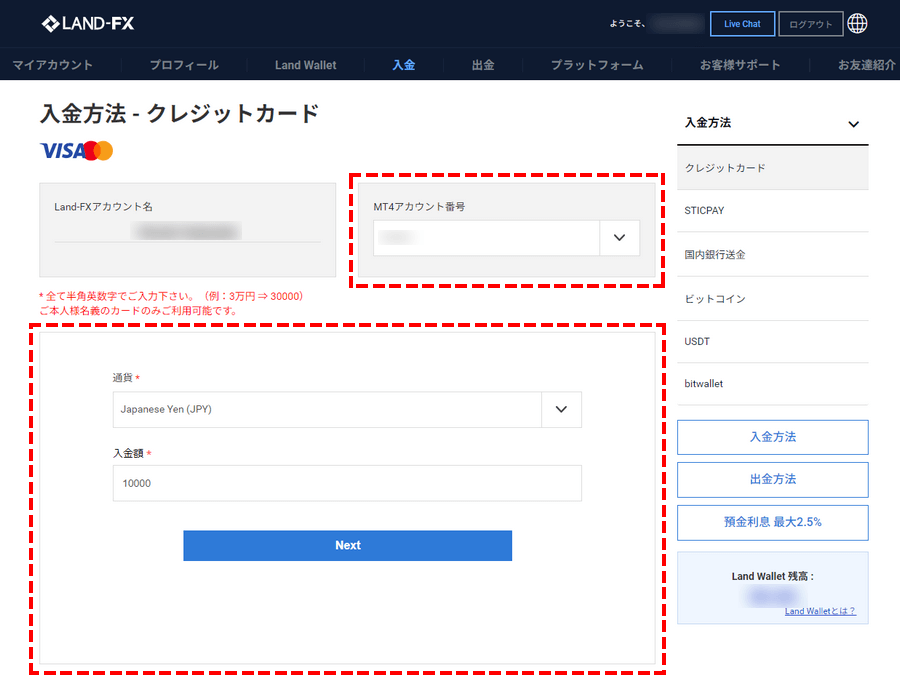Click the red ご本人様名義のカード notice text
The width and height of the screenshot is (900, 679).
[138, 311]
